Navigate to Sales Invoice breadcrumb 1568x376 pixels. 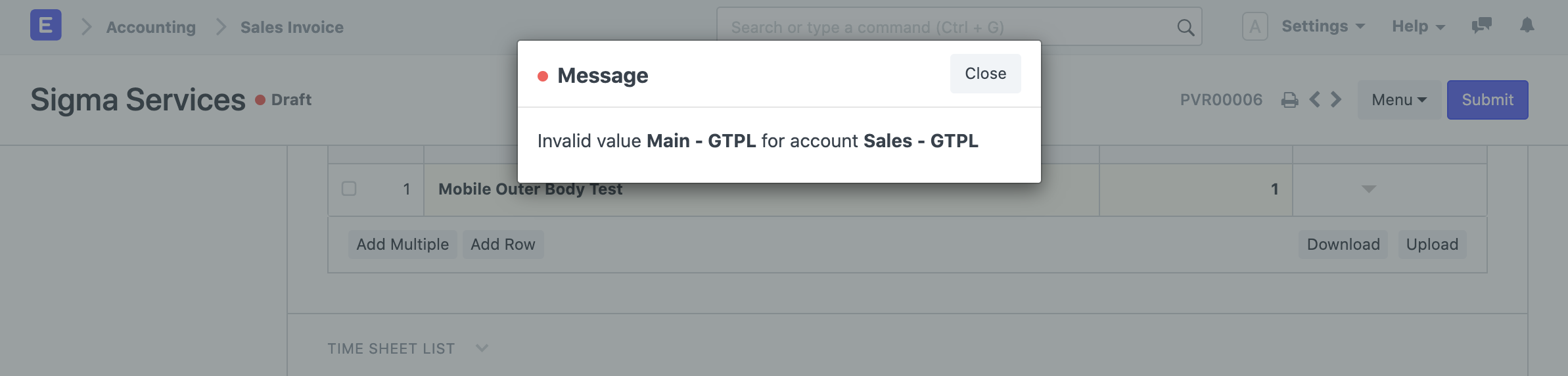(292, 27)
